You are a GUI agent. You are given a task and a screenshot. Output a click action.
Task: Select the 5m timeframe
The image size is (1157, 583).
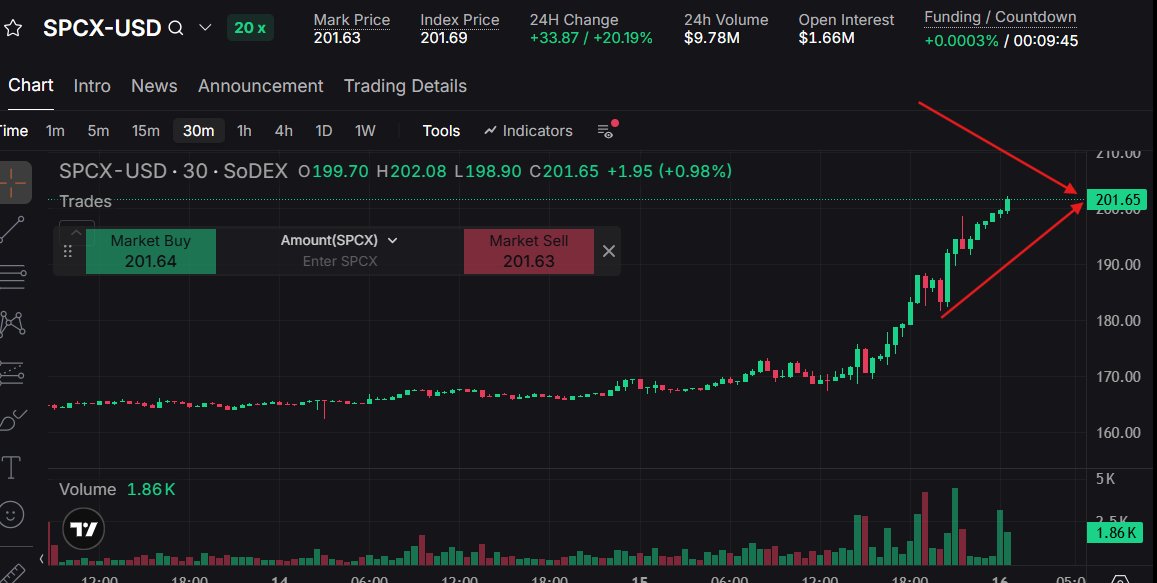click(98, 131)
